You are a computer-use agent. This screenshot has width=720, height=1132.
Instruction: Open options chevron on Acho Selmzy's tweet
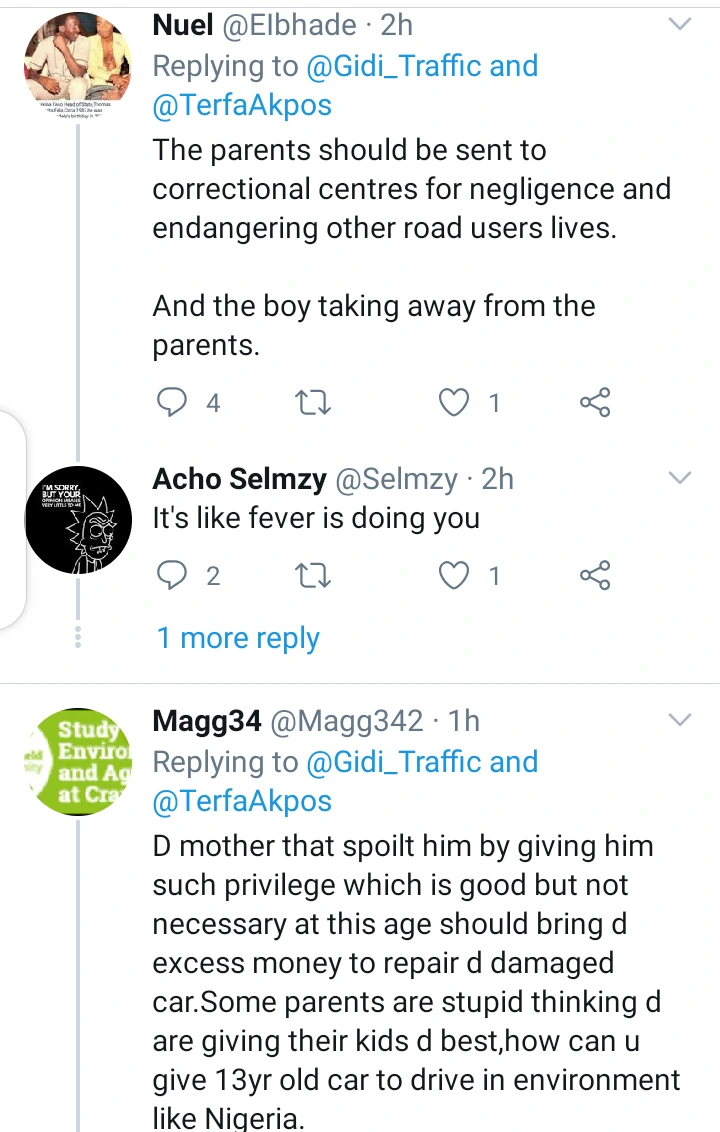[x=680, y=478]
